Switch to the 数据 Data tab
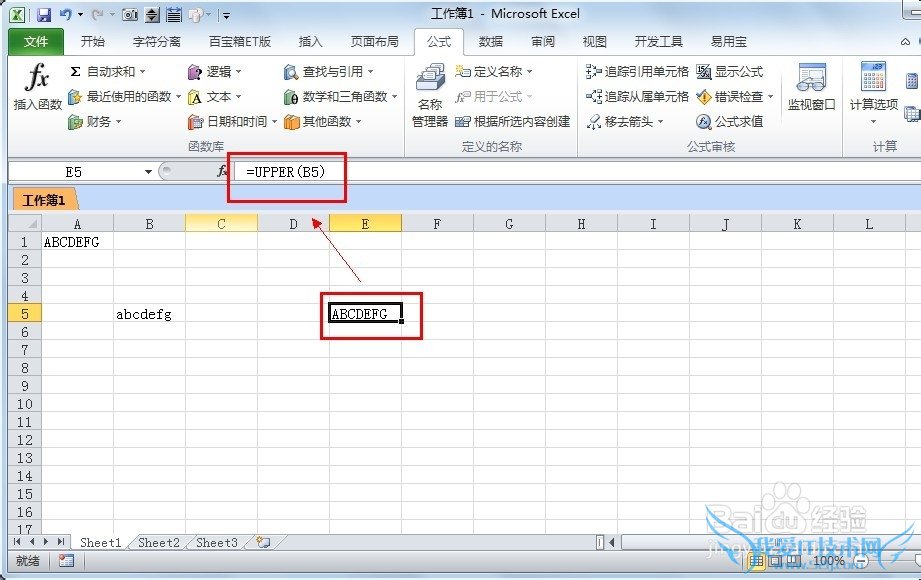 490,42
